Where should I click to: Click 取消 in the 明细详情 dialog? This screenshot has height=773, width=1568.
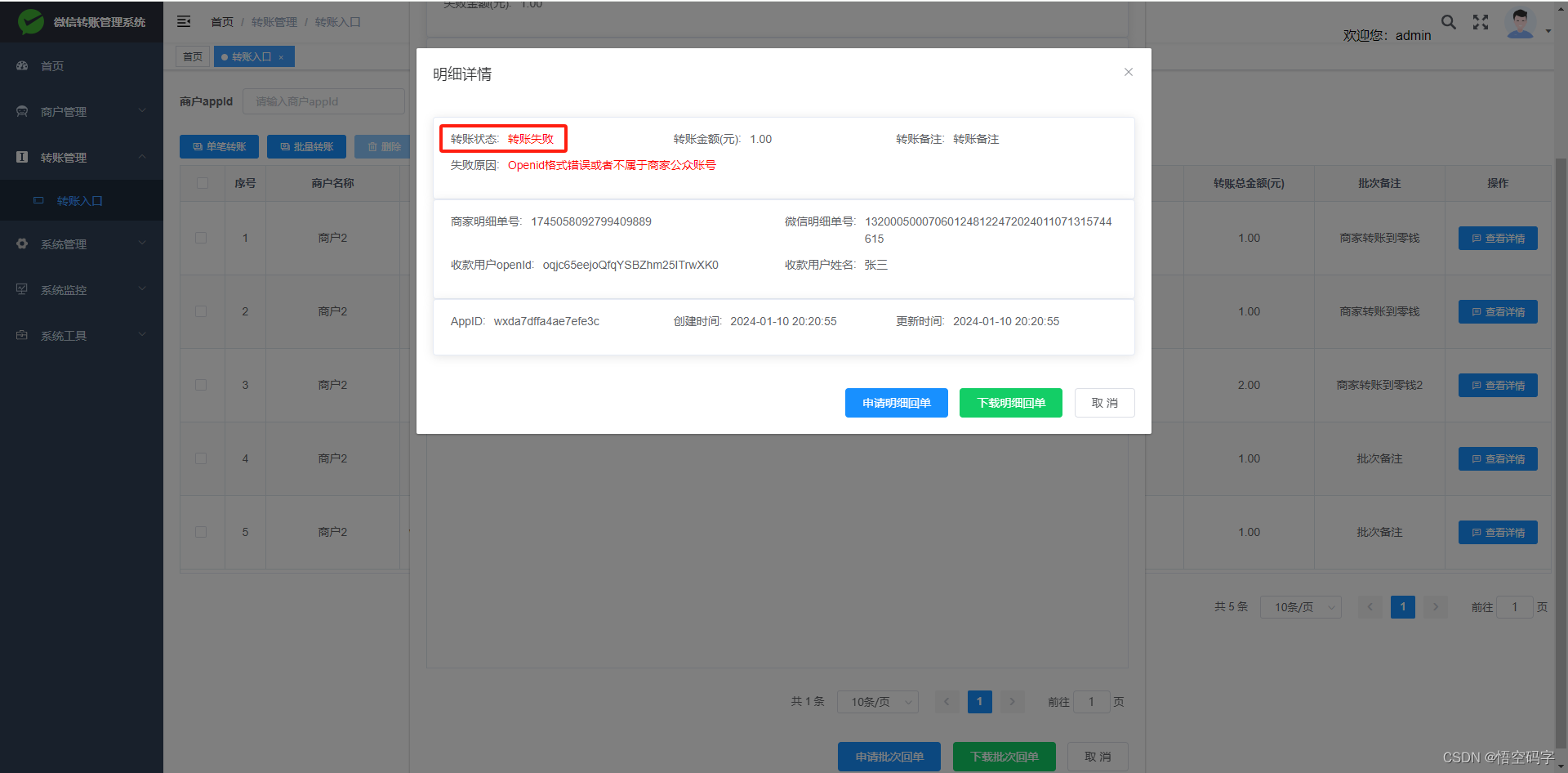point(1104,403)
